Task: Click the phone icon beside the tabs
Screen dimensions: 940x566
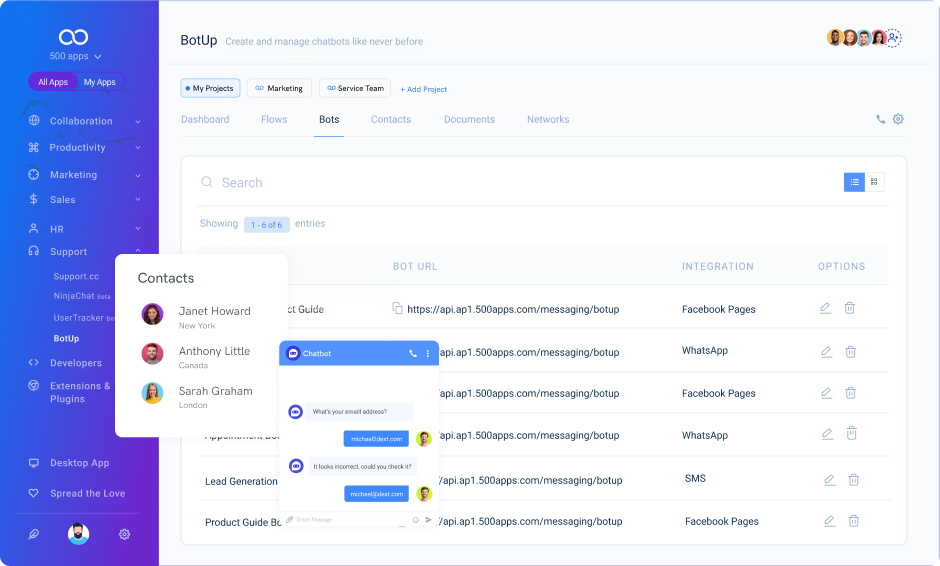Action: [880, 119]
